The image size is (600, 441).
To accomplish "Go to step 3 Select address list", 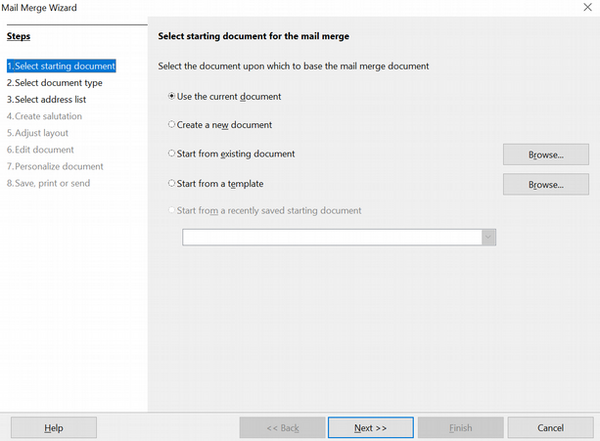I will [x=46, y=100].
